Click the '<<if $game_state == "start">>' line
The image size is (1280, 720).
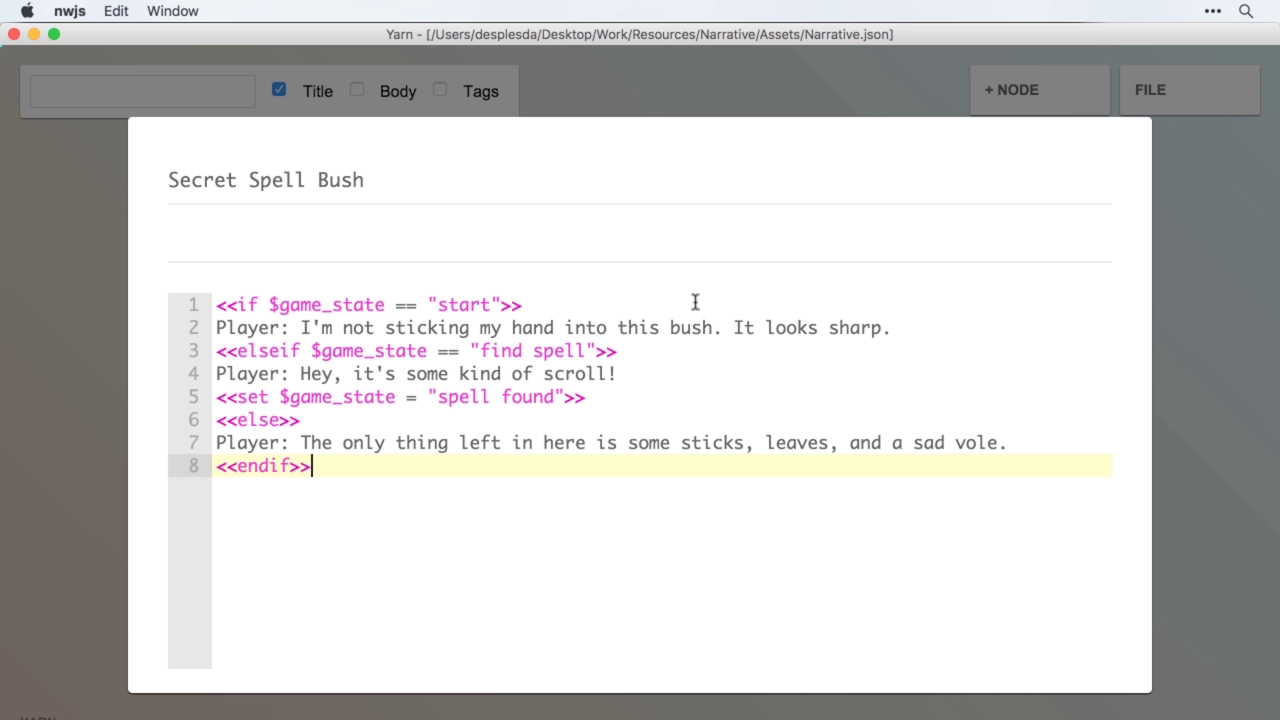click(x=369, y=305)
